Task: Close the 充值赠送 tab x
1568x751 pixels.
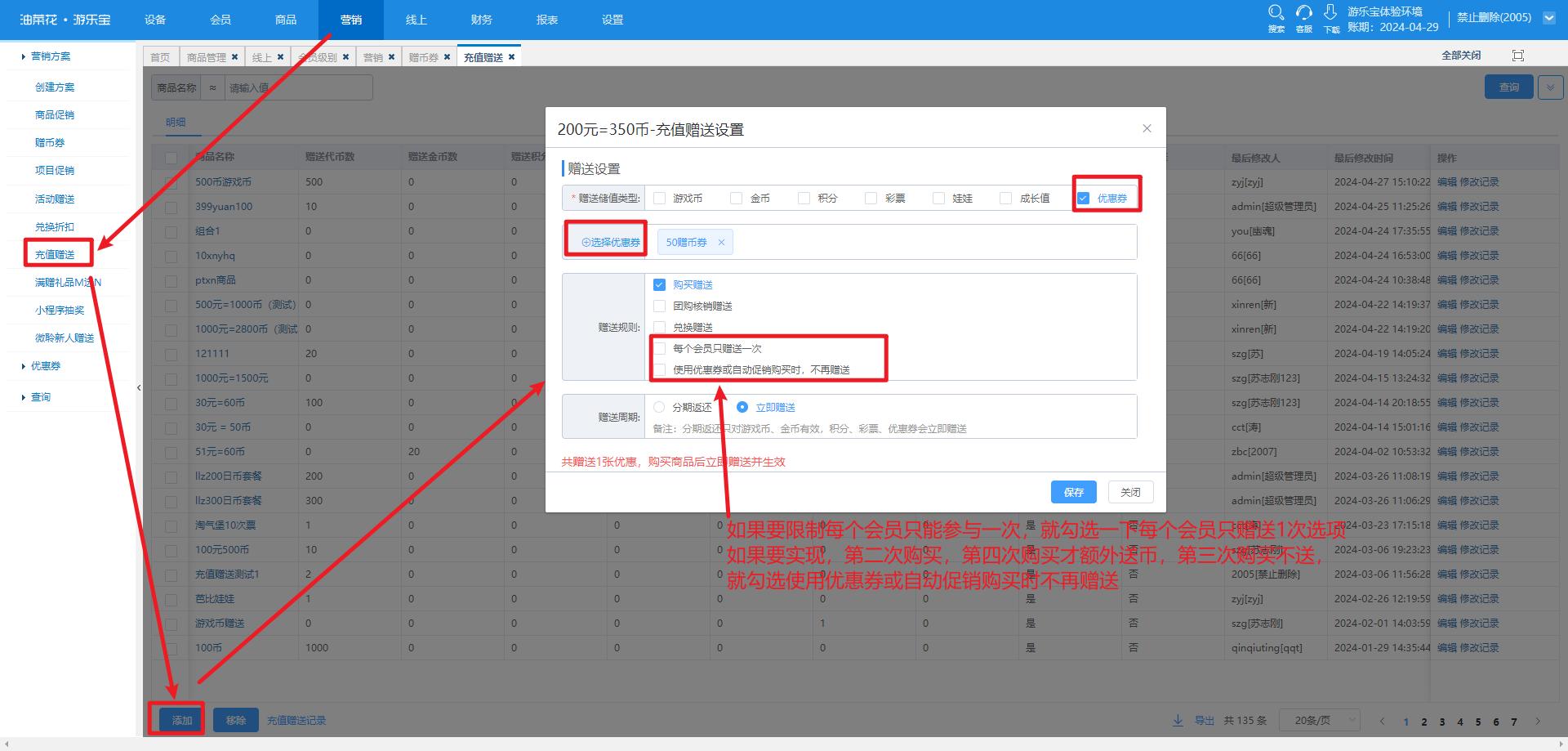Action: tap(511, 57)
